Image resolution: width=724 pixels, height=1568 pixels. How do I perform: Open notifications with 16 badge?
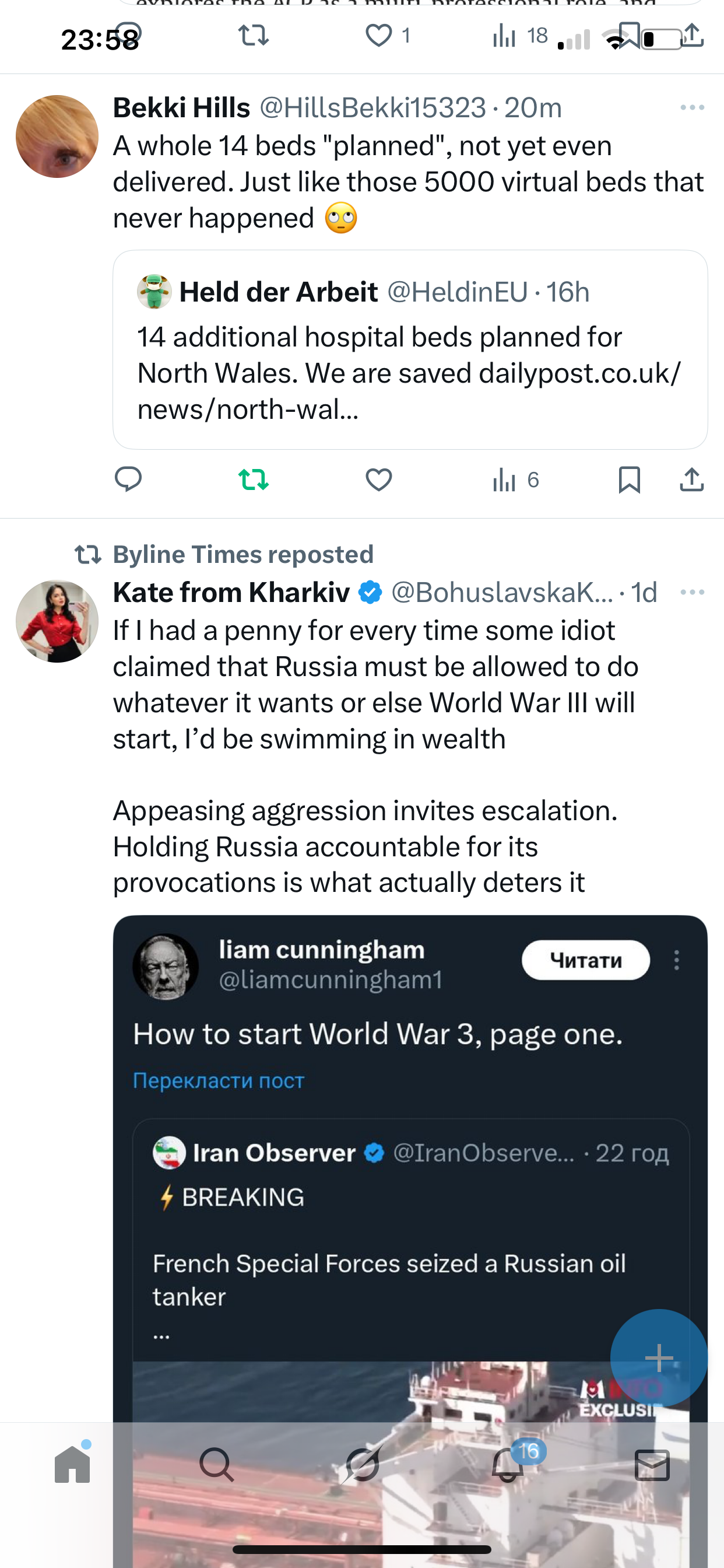click(x=508, y=1465)
